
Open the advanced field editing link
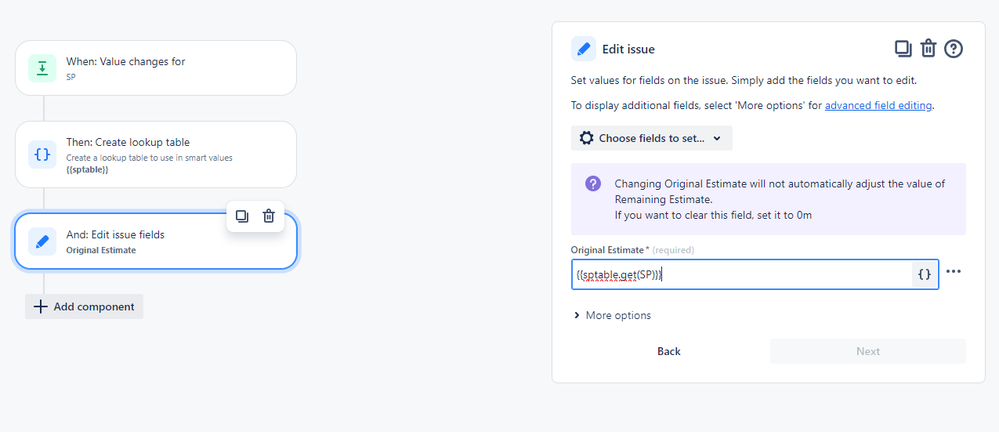pos(879,106)
